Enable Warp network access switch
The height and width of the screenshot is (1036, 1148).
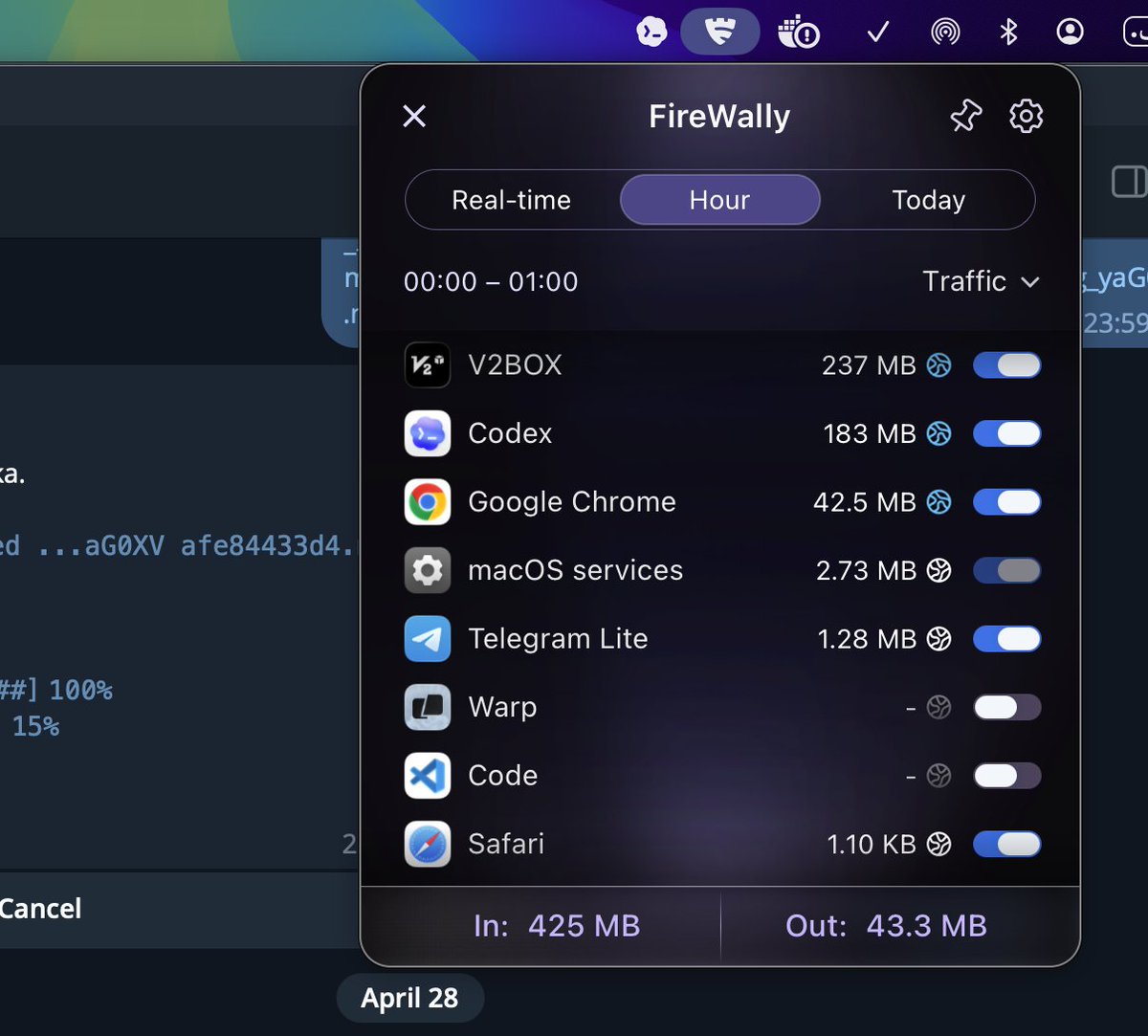1006,707
